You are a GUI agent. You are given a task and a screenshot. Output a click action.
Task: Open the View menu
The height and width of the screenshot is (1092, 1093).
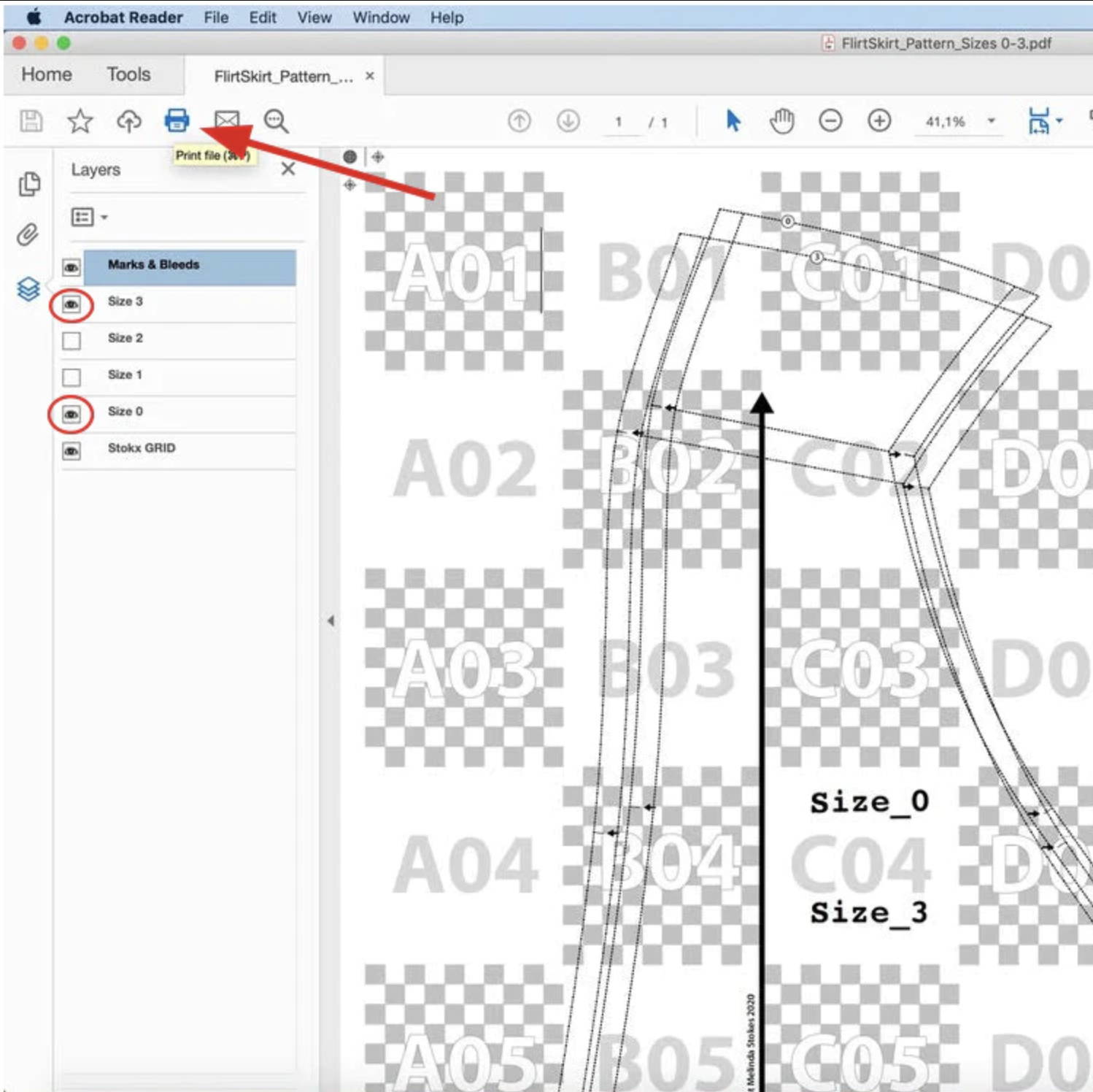pyautogui.click(x=314, y=17)
